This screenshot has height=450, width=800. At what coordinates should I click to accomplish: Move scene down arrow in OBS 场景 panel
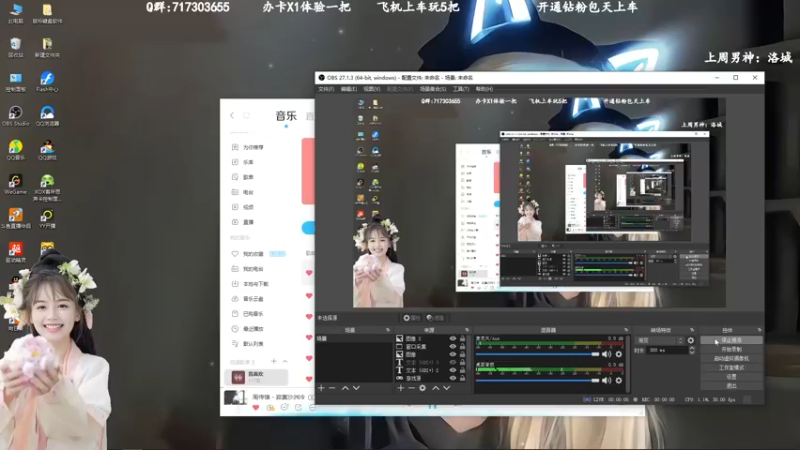coord(356,388)
